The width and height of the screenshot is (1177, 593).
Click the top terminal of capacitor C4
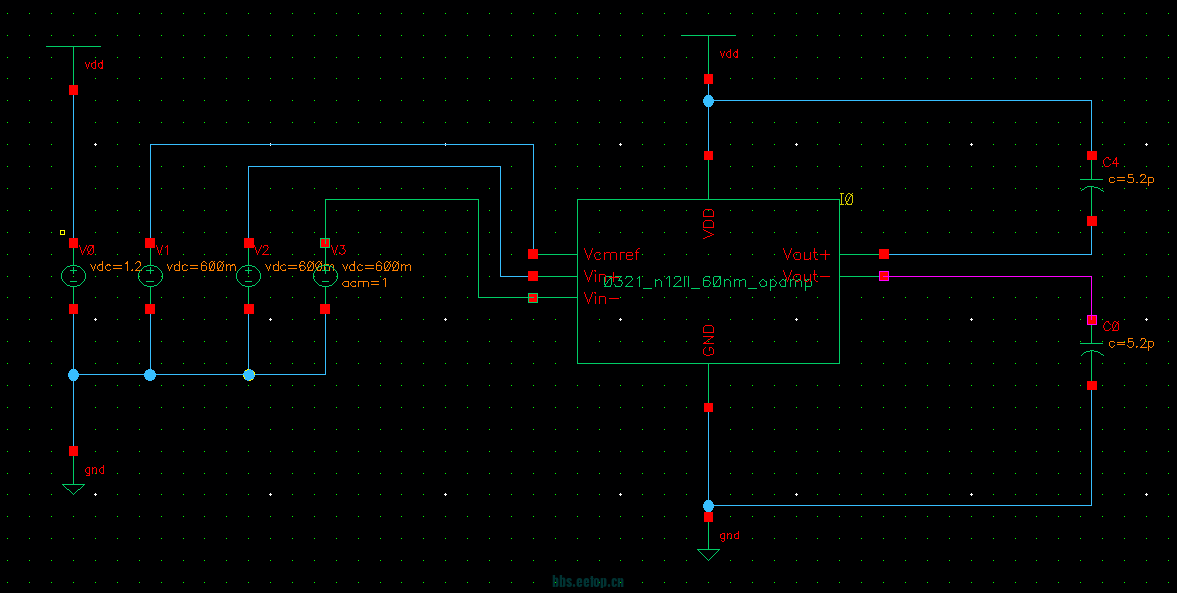(1091, 155)
